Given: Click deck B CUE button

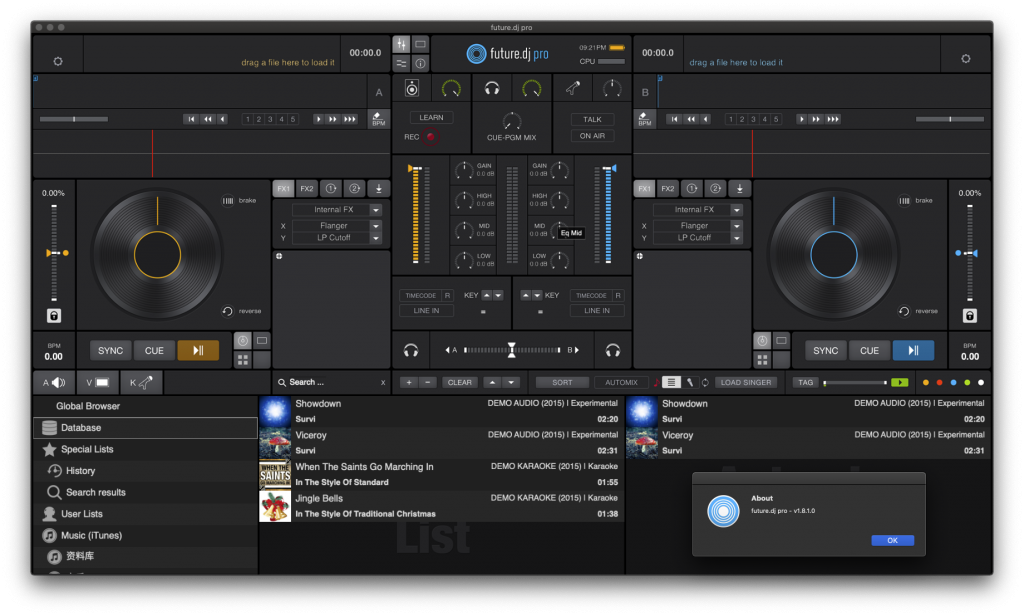Looking at the screenshot, I should pos(869,351).
